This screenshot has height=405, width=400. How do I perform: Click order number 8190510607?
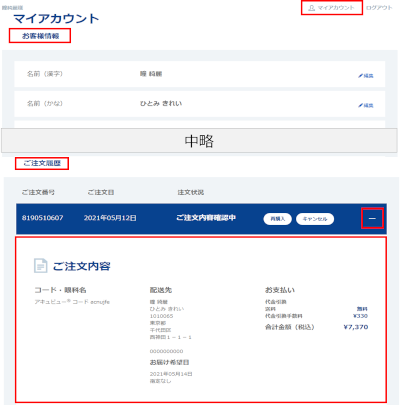click(42, 218)
